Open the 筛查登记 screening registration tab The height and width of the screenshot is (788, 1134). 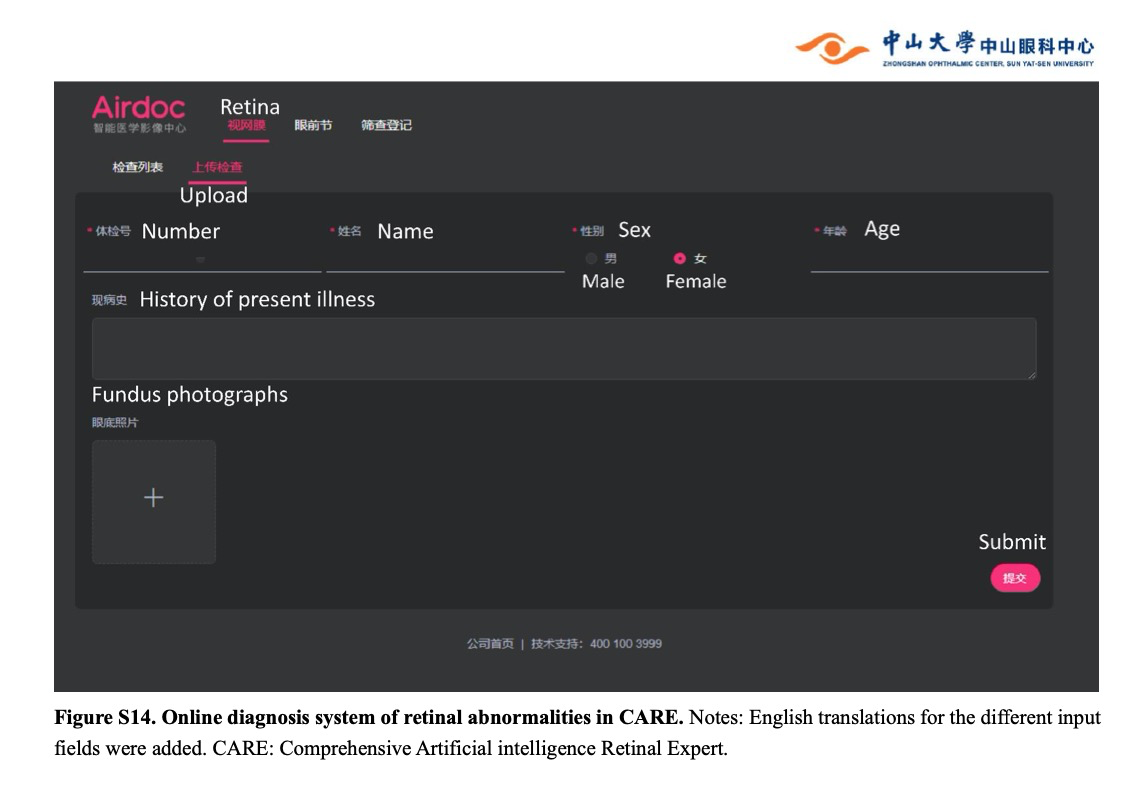(x=388, y=126)
